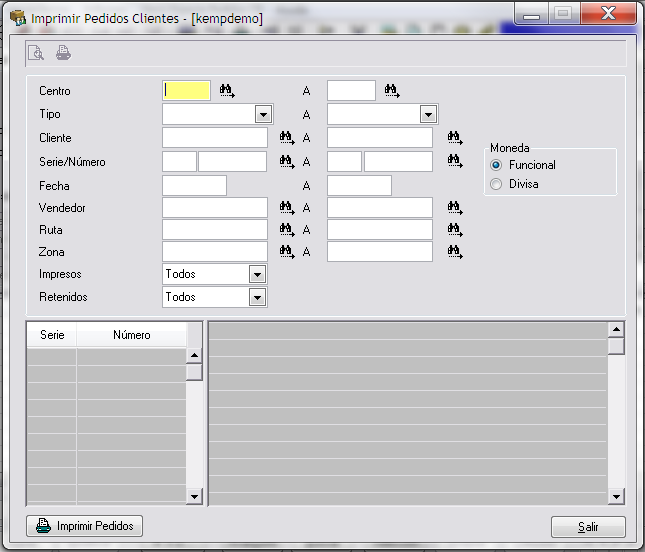This screenshot has width=645, height=552.
Task: Open the Retenidos dropdown showing Todos
Action: click(257, 297)
